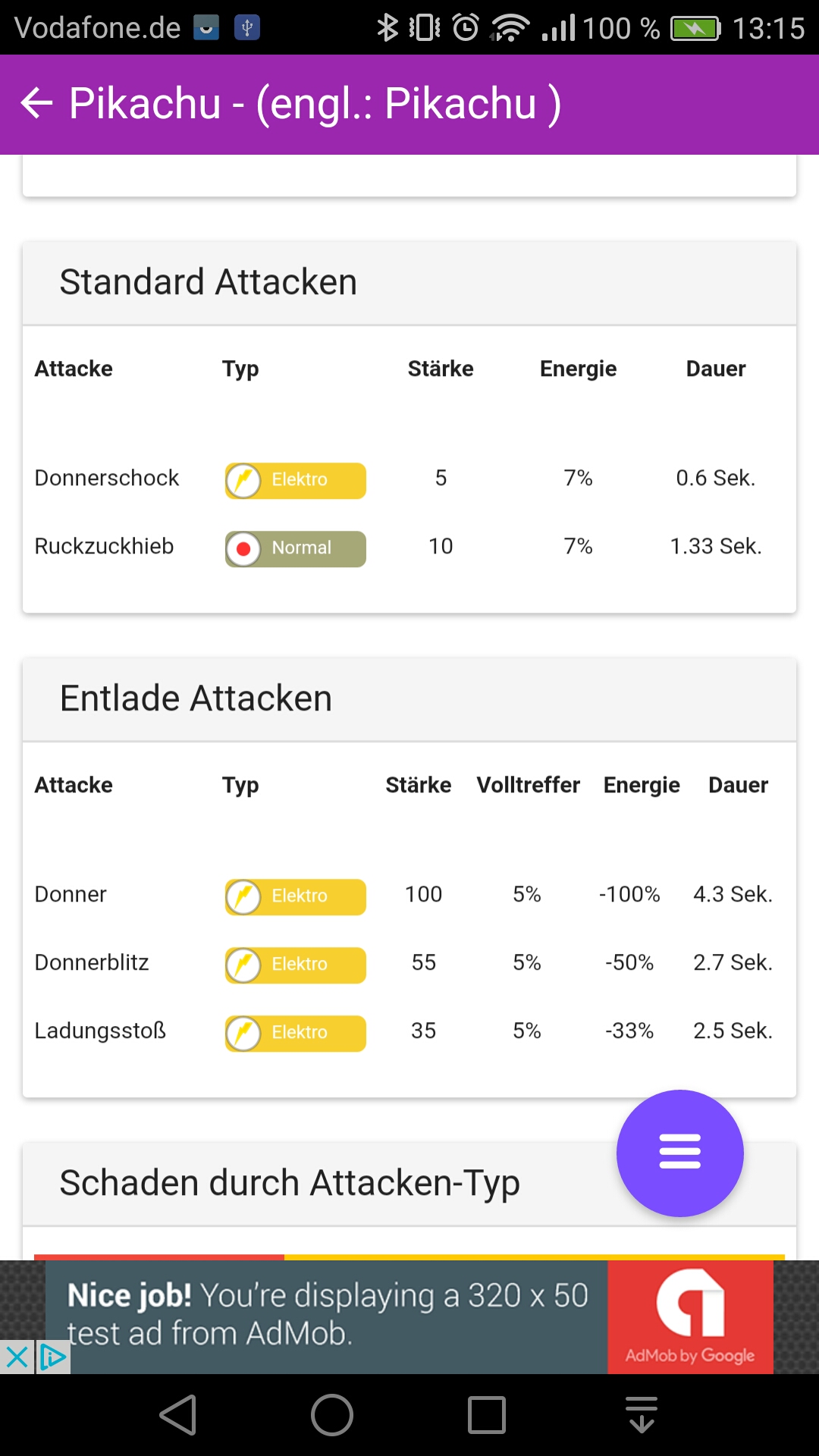Tap the Elektro type badge for Donnerschock
819x1456 pixels.
296,480
